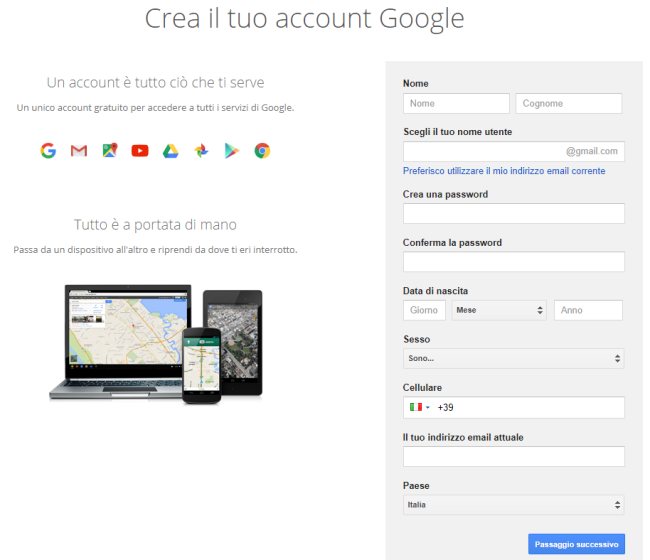
Task: Click the Gmail envelope icon
Action: click(79, 151)
